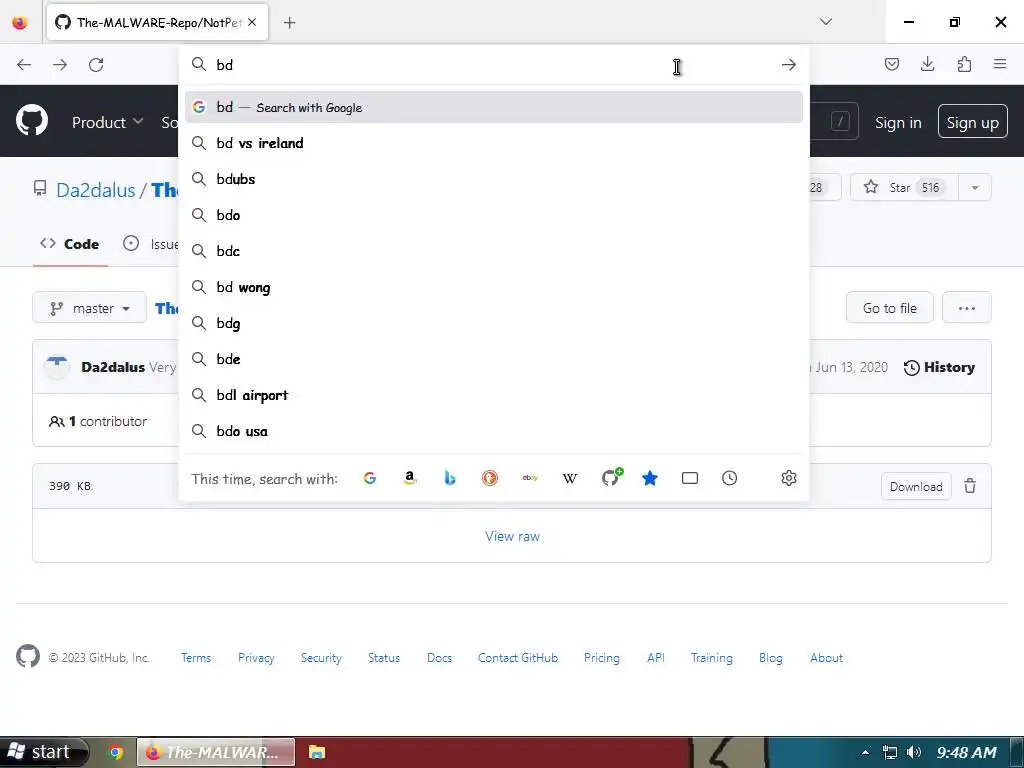Search this time with Wikipedia icon
This screenshot has width=1024, height=768.
[x=569, y=478]
